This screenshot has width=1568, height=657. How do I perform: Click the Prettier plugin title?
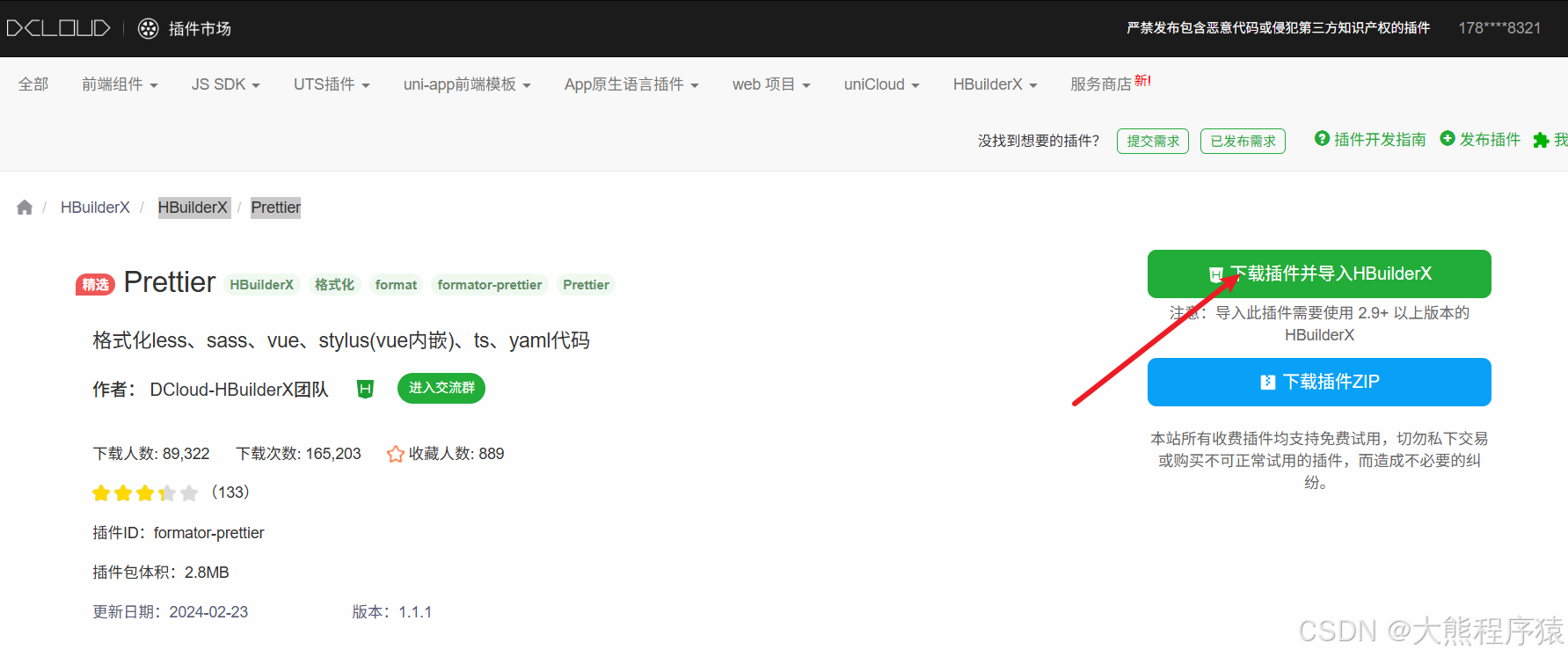[x=170, y=282]
